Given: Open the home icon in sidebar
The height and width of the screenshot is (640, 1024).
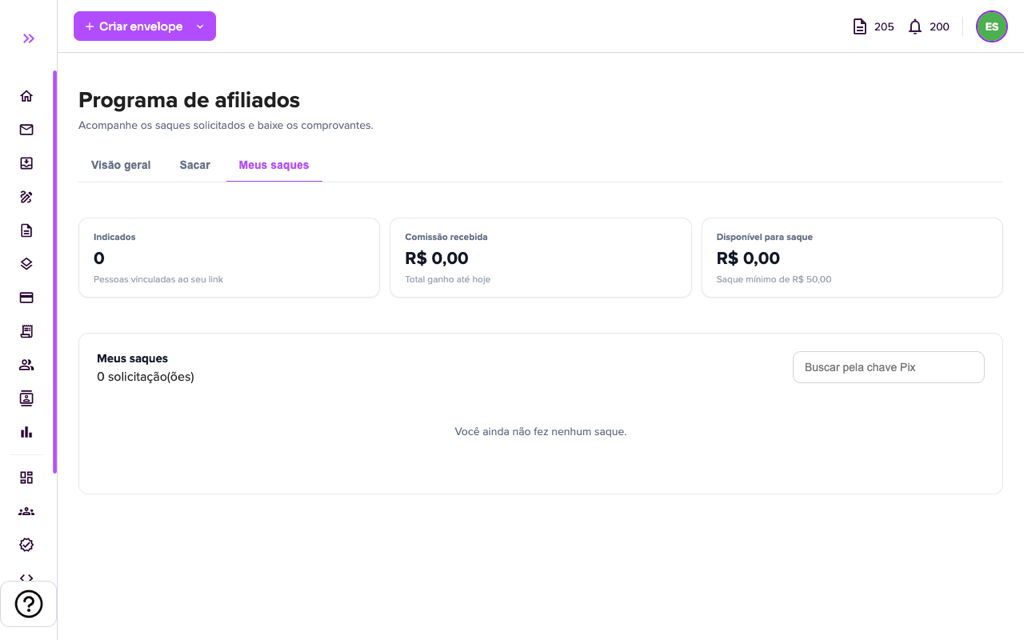Looking at the screenshot, I should (26, 96).
